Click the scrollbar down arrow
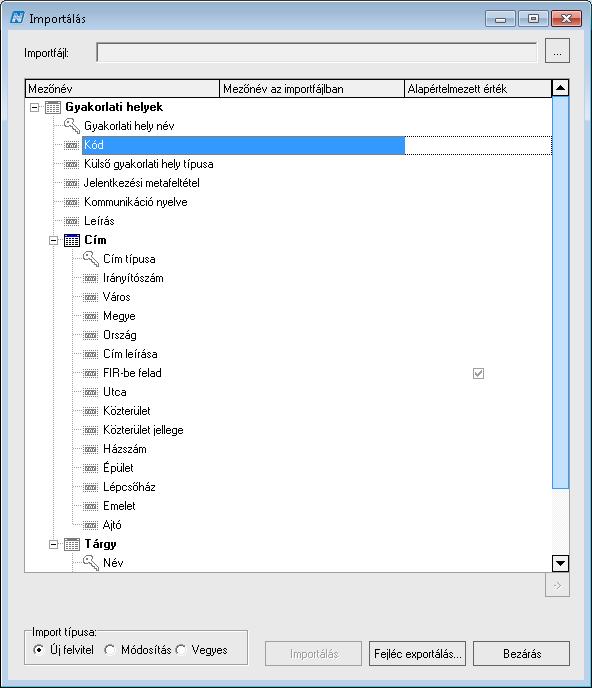 [x=560, y=563]
